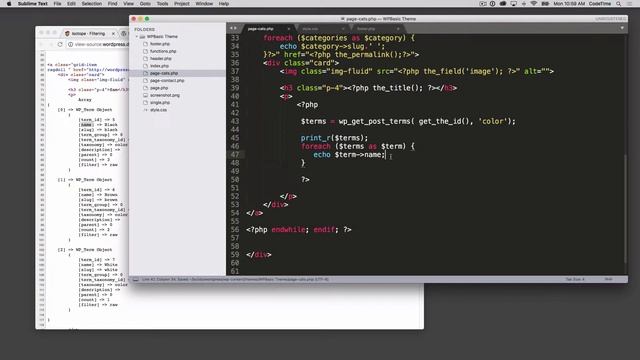The image size is (640, 360).
Task: Open footer.php in the sidebar
Action: click(160, 44)
